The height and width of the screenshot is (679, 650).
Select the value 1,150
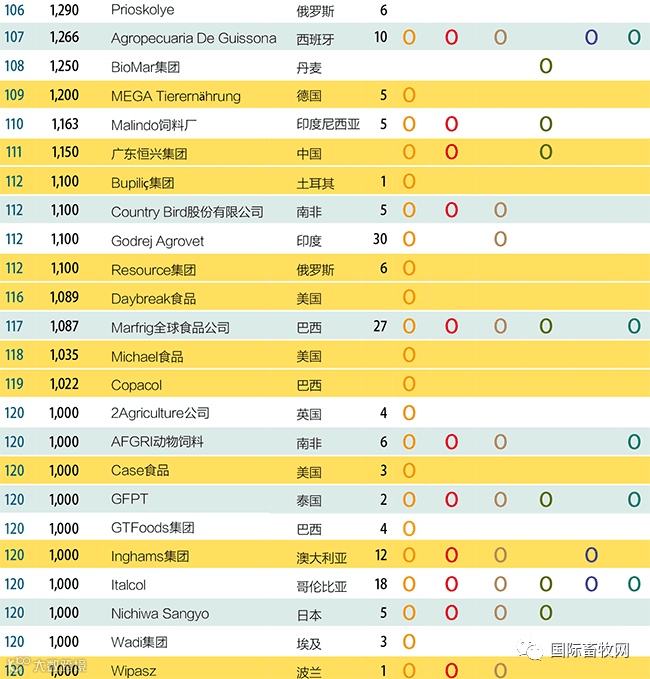coord(65,152)
